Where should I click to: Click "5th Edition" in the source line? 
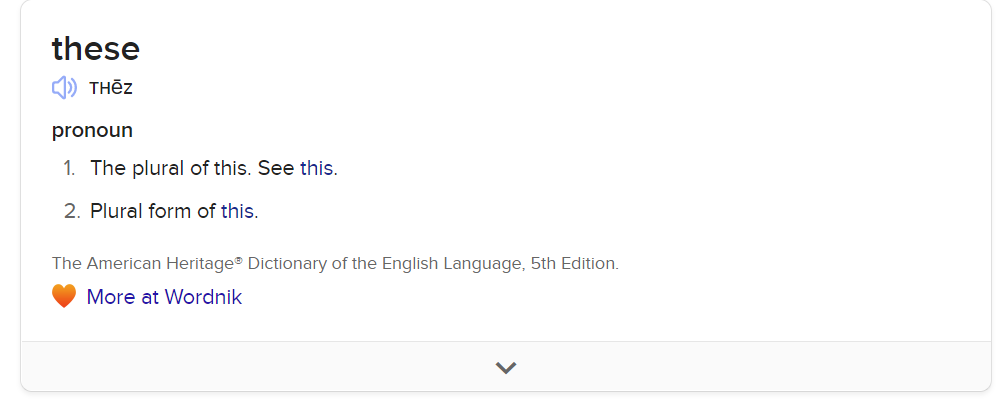pos(574,264)
